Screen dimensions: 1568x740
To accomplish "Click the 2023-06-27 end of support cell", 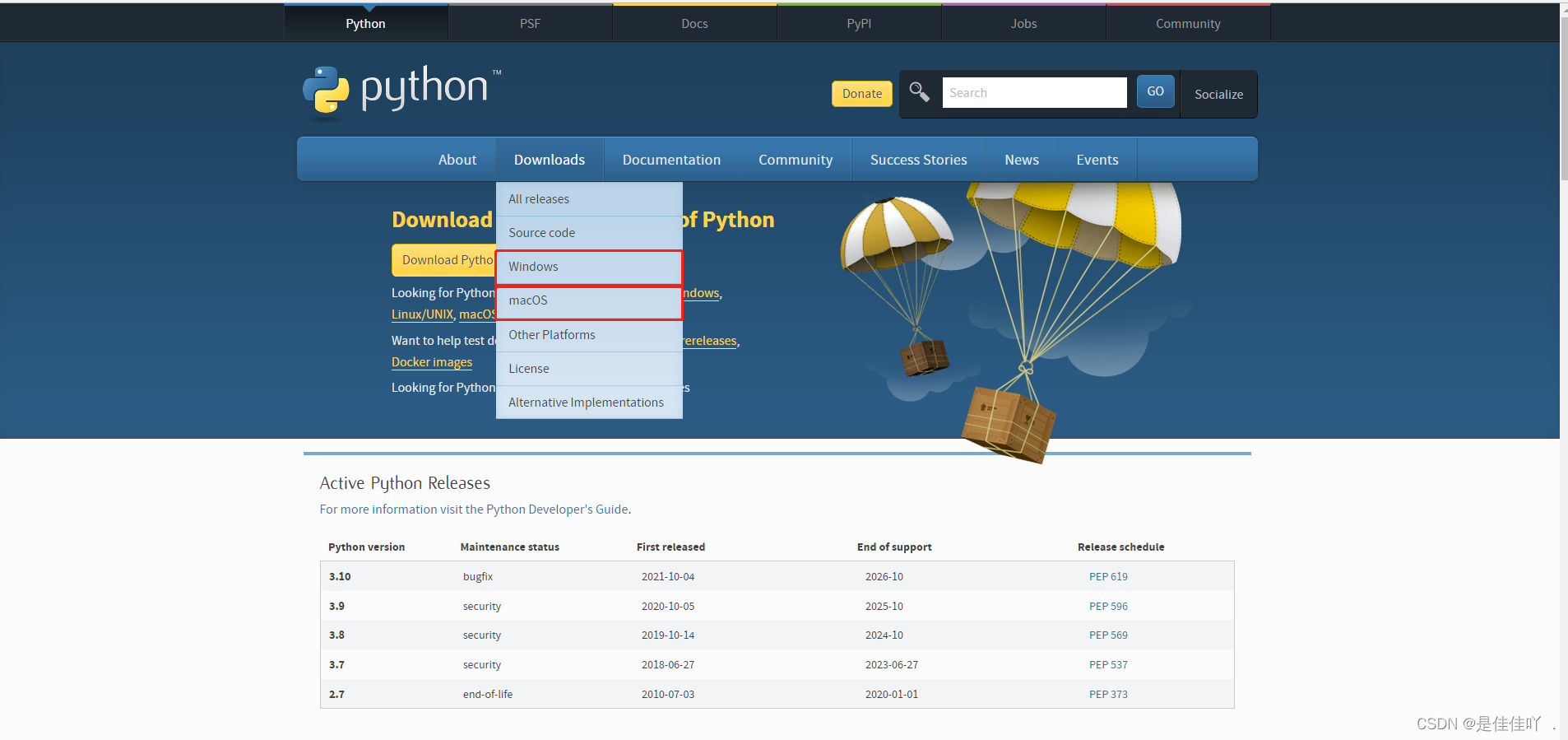I will click(x=892, y=665).
